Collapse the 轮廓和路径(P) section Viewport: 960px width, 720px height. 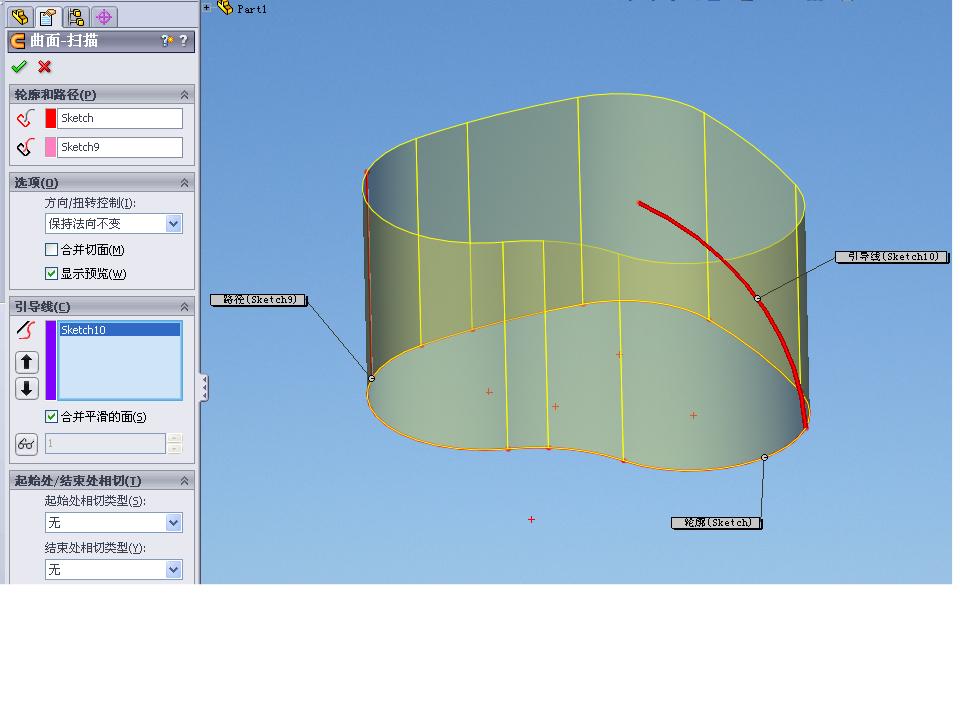pos(184,95)
